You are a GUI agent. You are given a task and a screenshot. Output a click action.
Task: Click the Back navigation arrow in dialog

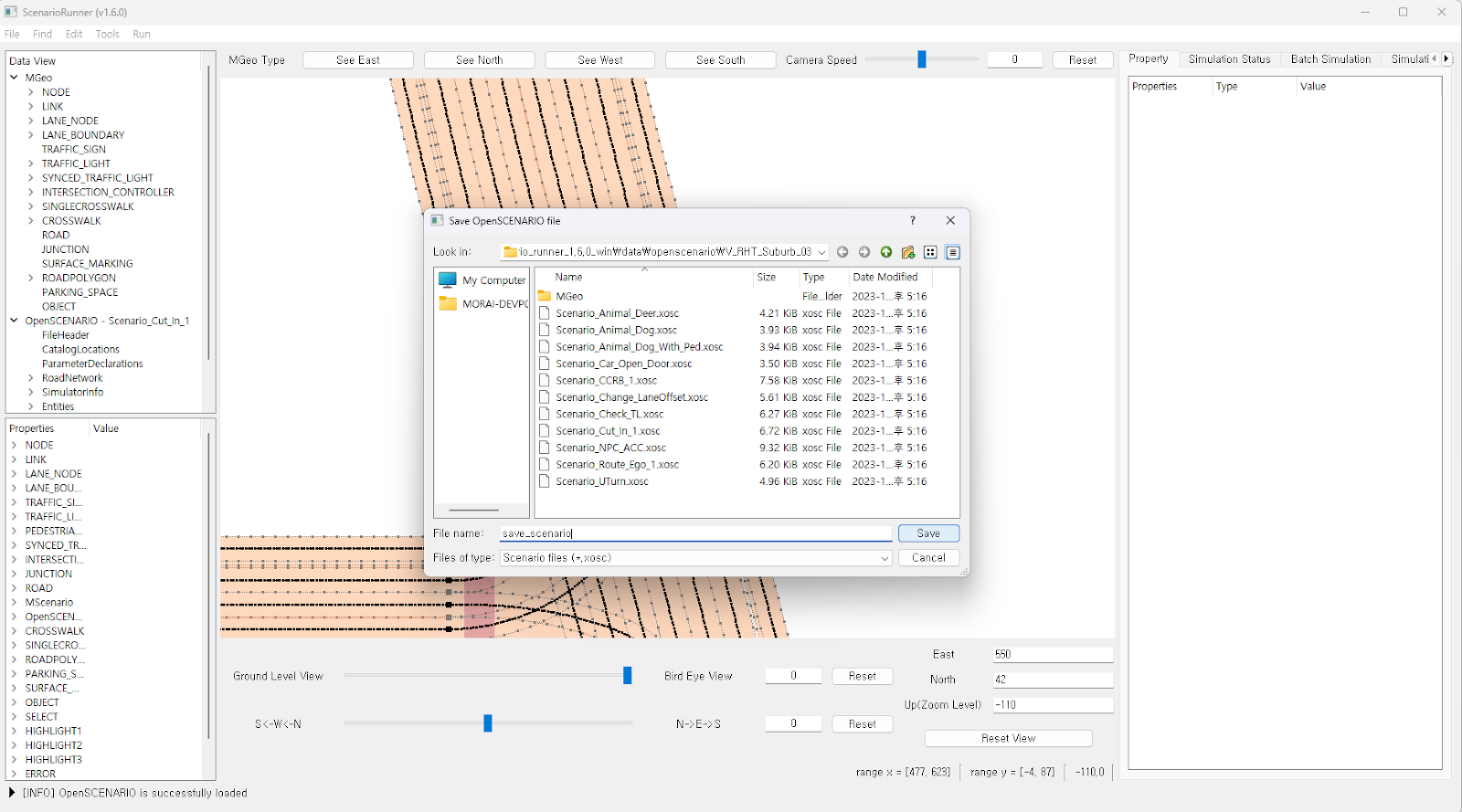pyautogui.click(x=842, y=252)
